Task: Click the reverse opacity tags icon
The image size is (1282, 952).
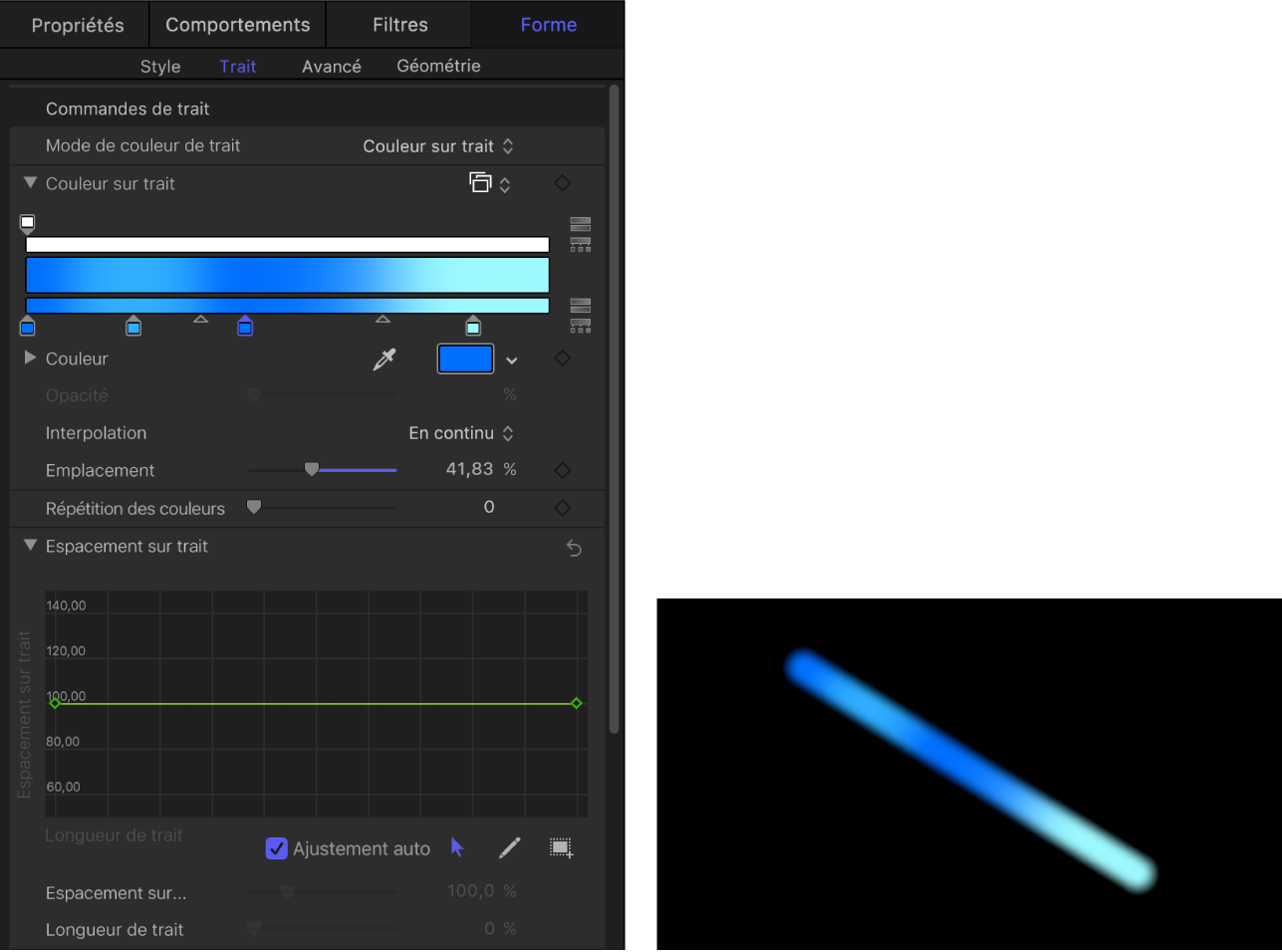Action: (581, 224)
